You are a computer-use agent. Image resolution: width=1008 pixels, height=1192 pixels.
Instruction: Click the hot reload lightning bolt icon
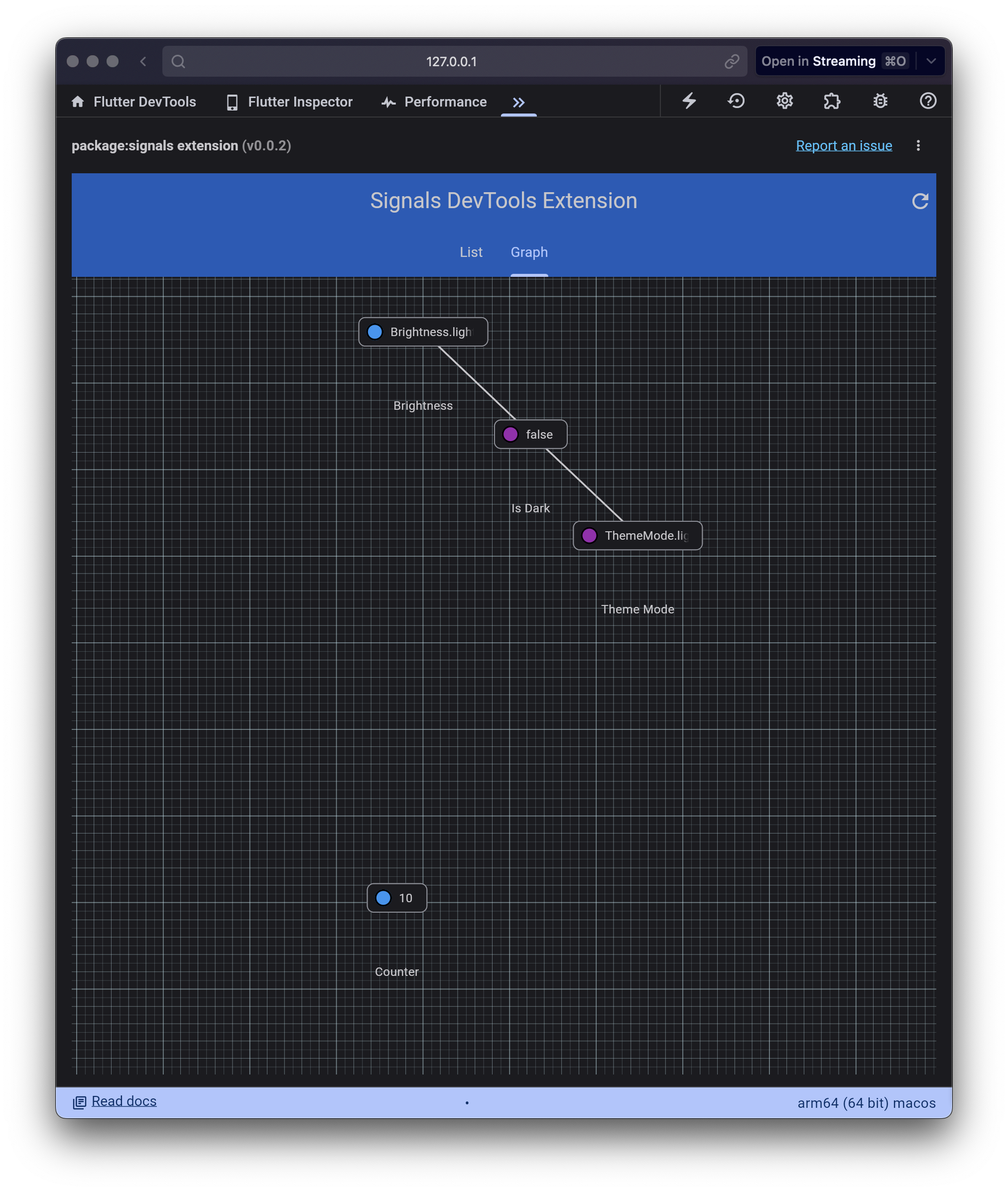[689, 101]
